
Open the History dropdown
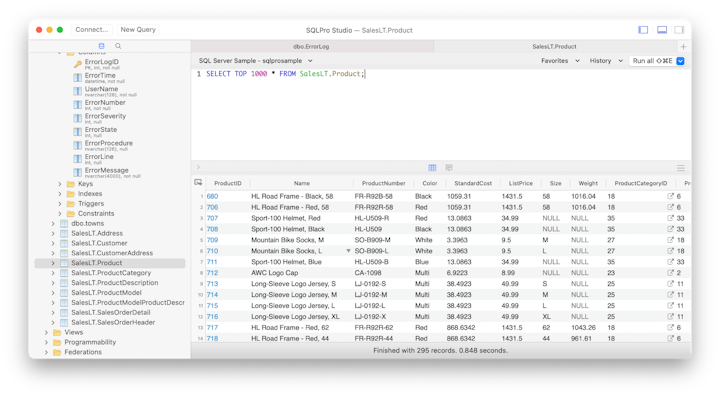(606, 61)
